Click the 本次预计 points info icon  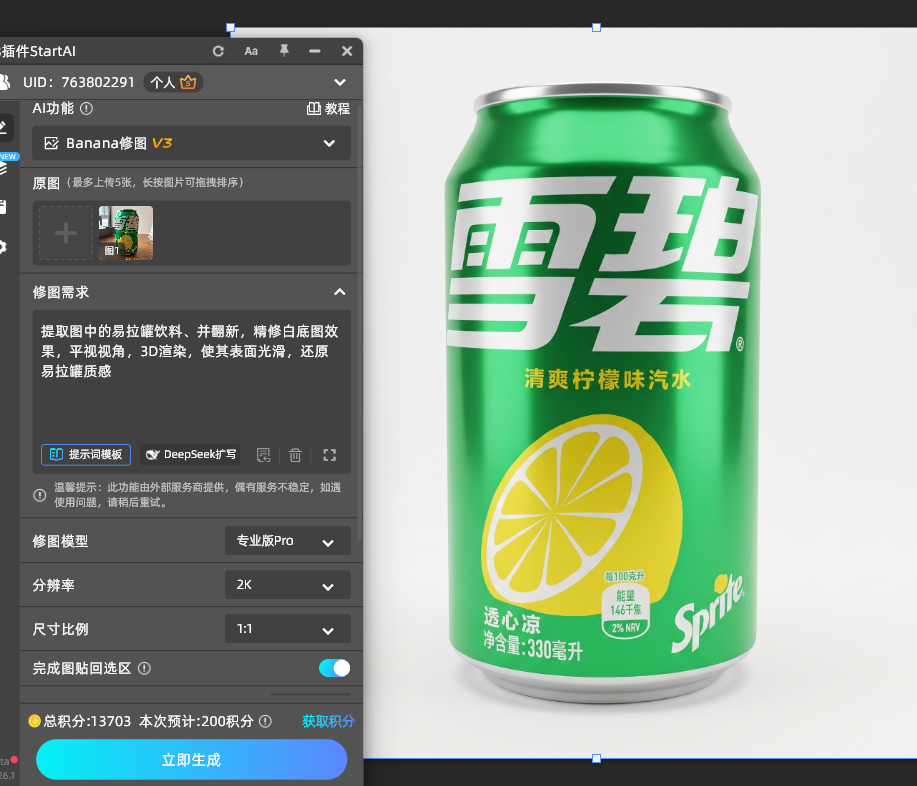pos(266,721)
